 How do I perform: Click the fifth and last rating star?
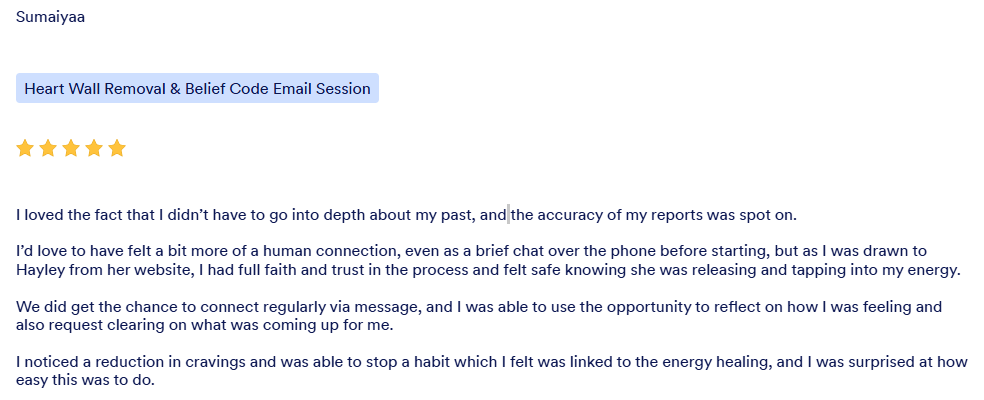117,149
